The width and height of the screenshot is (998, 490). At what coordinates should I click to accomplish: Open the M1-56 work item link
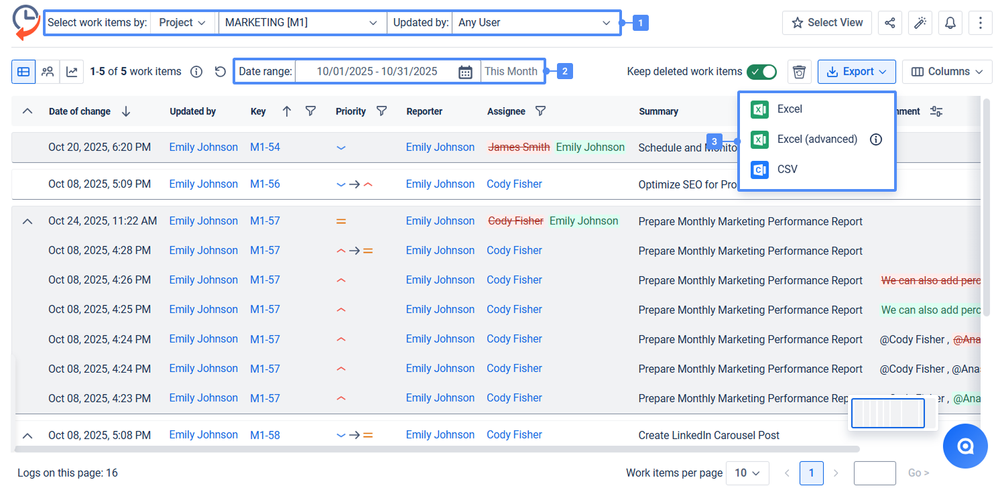(265, 184)
